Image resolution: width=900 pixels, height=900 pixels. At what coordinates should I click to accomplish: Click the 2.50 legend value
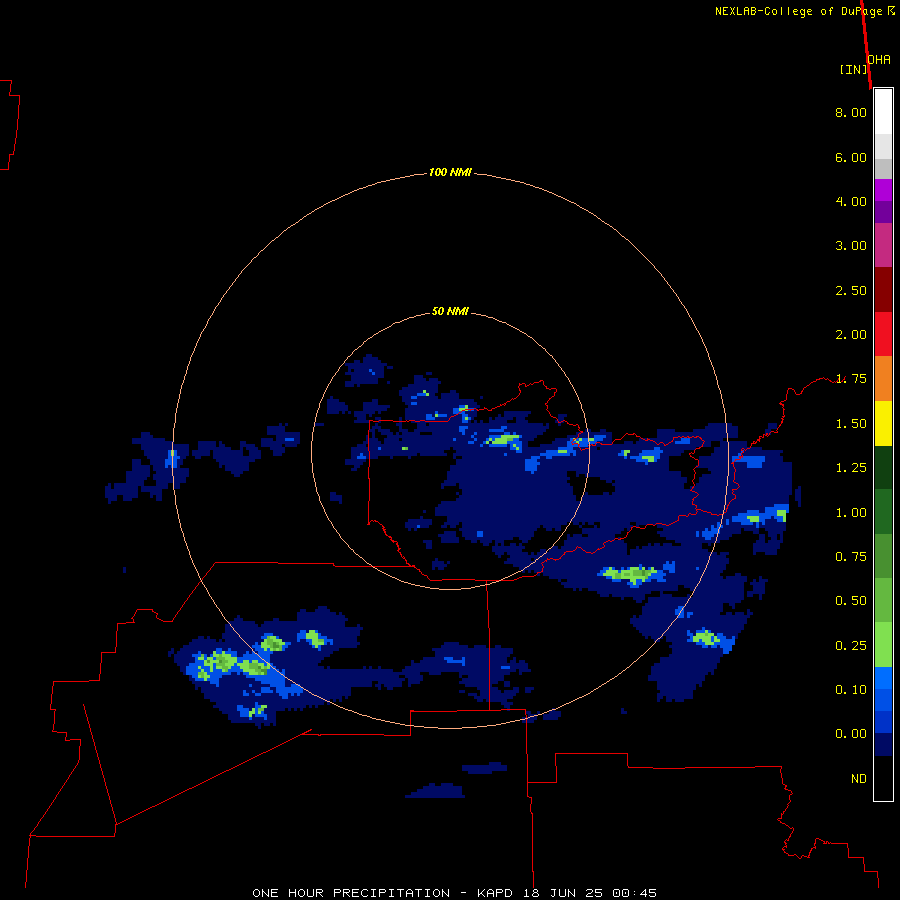coord(851,290)
